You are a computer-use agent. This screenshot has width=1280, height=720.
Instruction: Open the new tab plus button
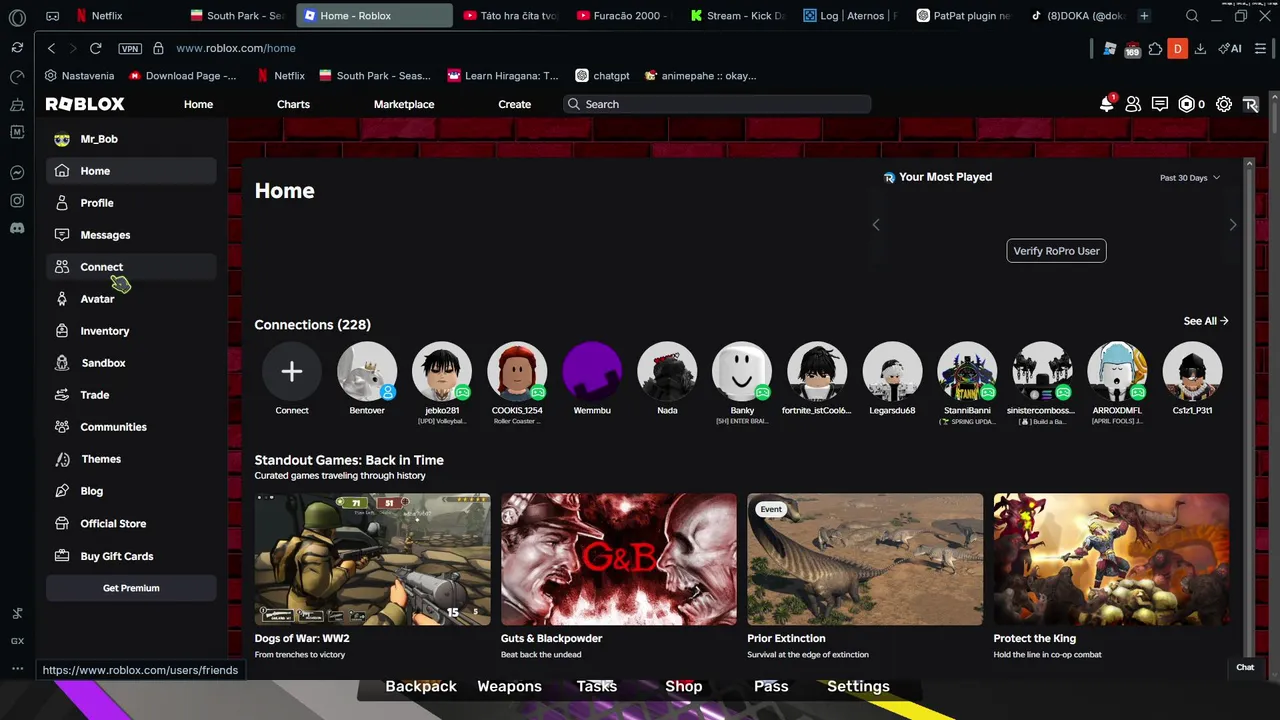(x=1144, y=16)
